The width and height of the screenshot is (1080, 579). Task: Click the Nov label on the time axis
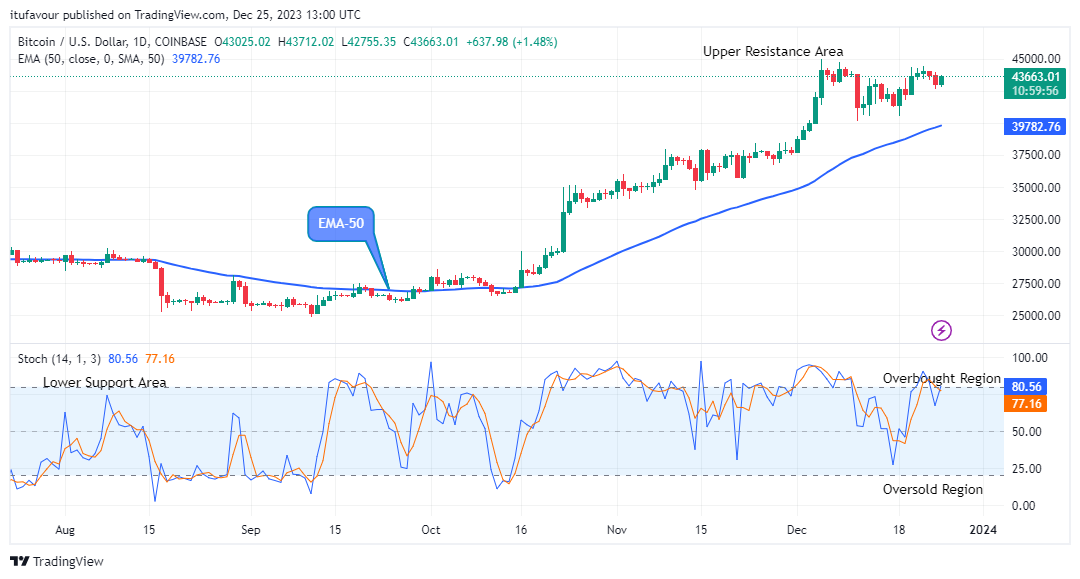pos(617,529)
